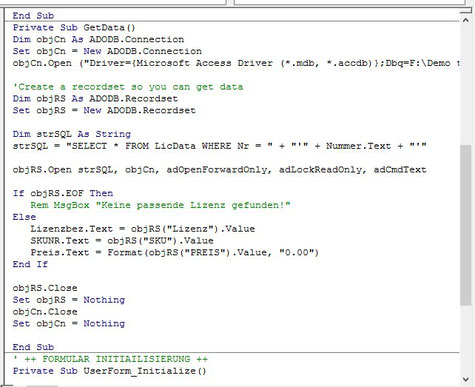Click the 'objRS.Open strSQL' line
The image size is (475, 387).
[219, 170]
